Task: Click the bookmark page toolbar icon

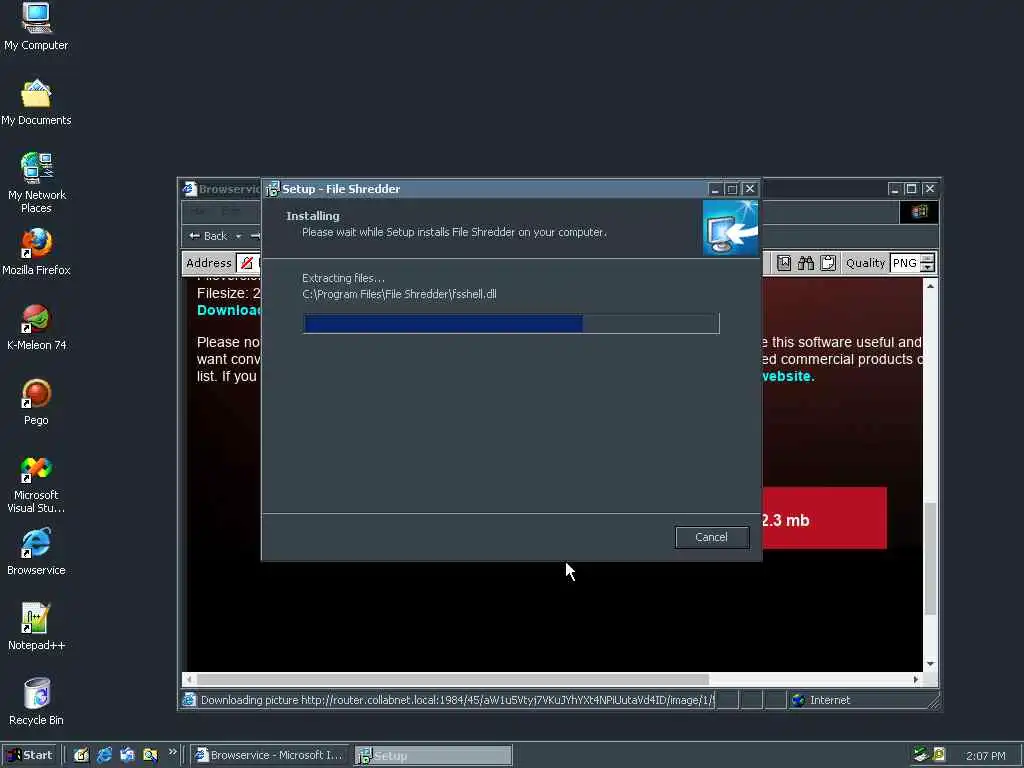Action: point(784,263)
